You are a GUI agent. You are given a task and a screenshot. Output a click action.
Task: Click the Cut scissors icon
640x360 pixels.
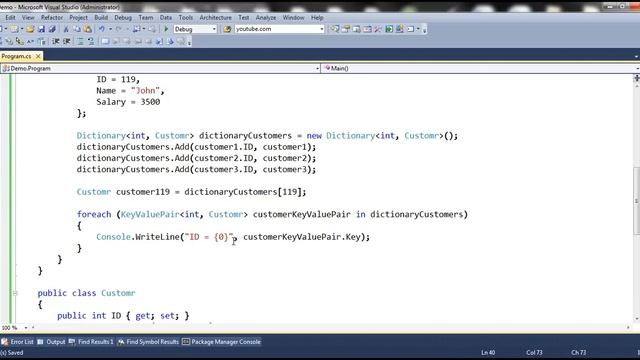(x=66, y=29)
